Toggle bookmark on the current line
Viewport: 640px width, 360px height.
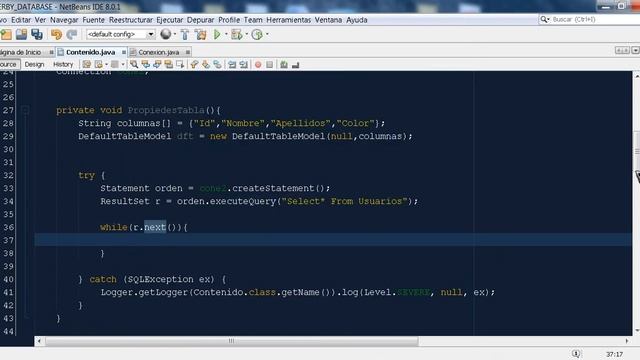[218, 64]
